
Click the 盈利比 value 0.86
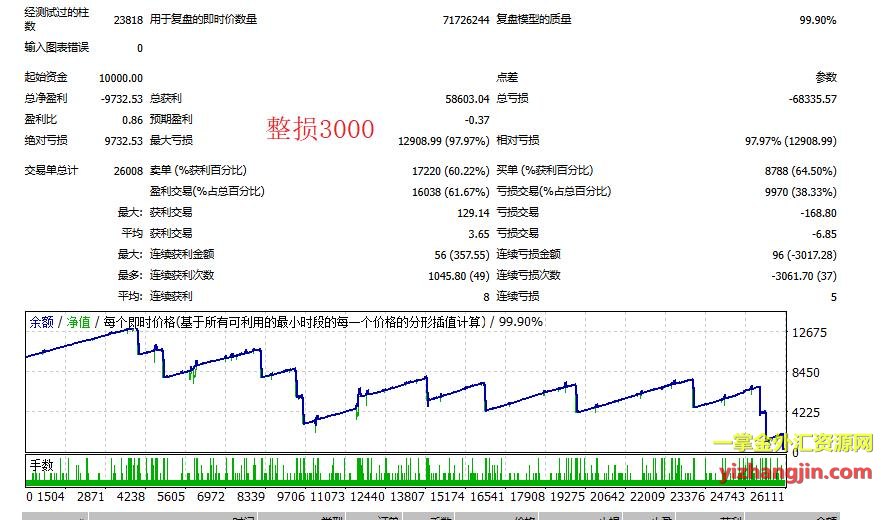pos(132,120)
